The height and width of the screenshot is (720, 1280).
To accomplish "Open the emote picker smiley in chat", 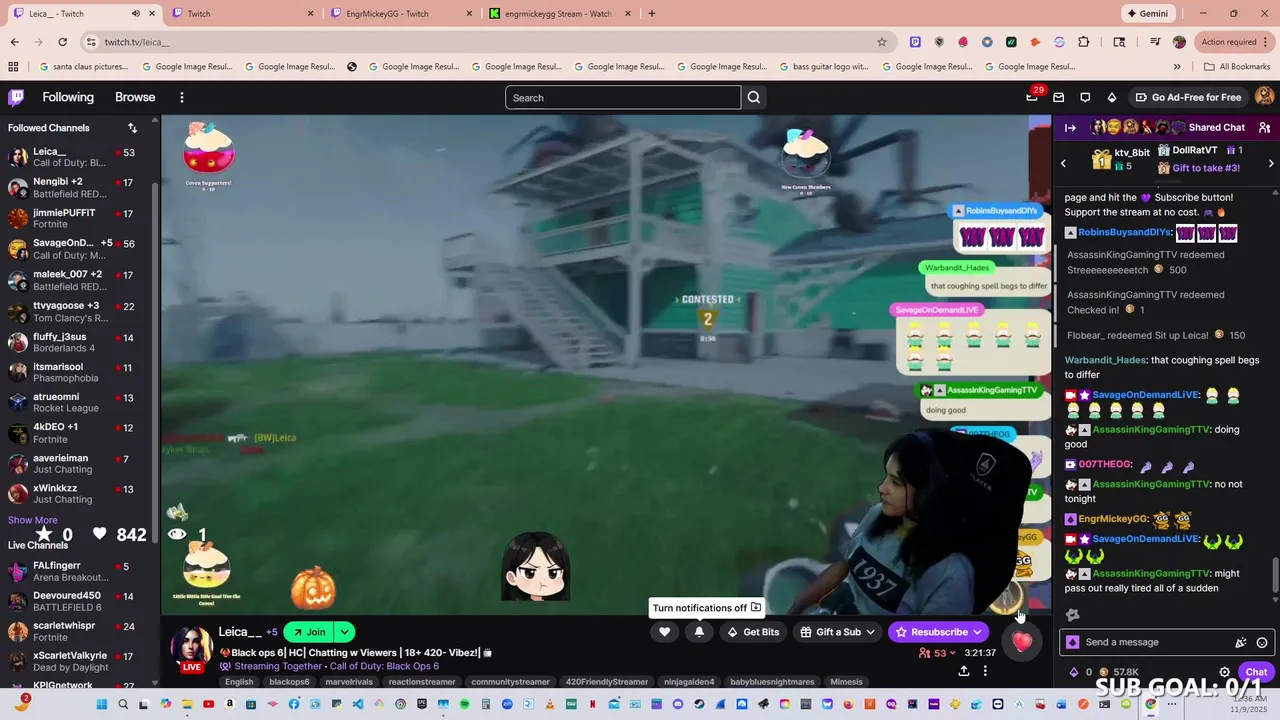I will 1262,643.
